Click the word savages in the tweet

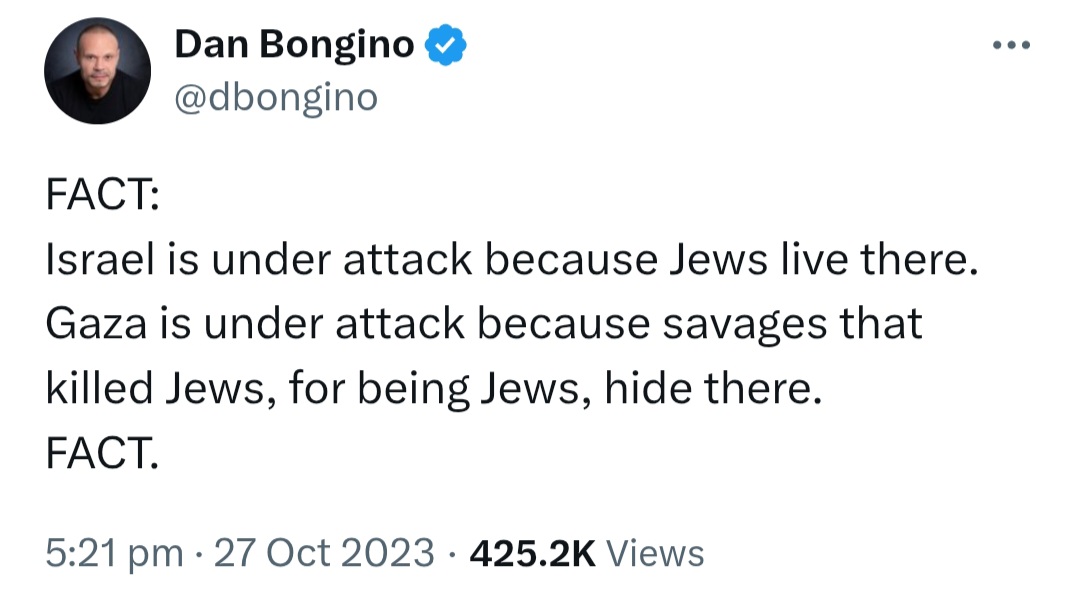point(745,326)
